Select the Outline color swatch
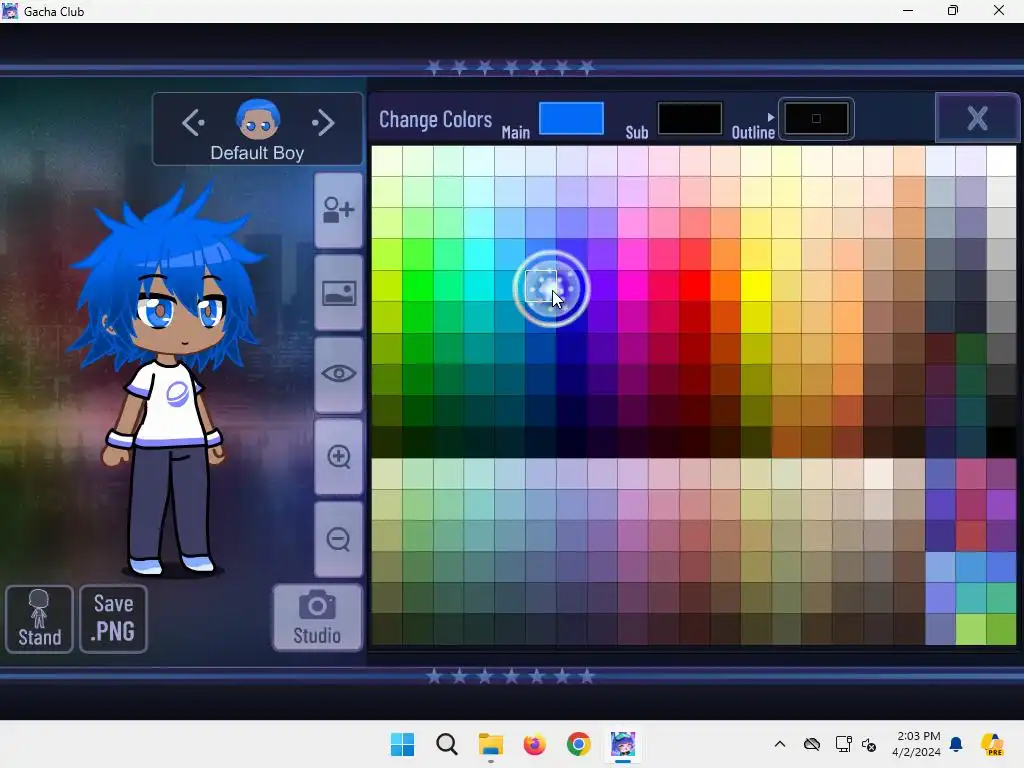 (816, 118)
